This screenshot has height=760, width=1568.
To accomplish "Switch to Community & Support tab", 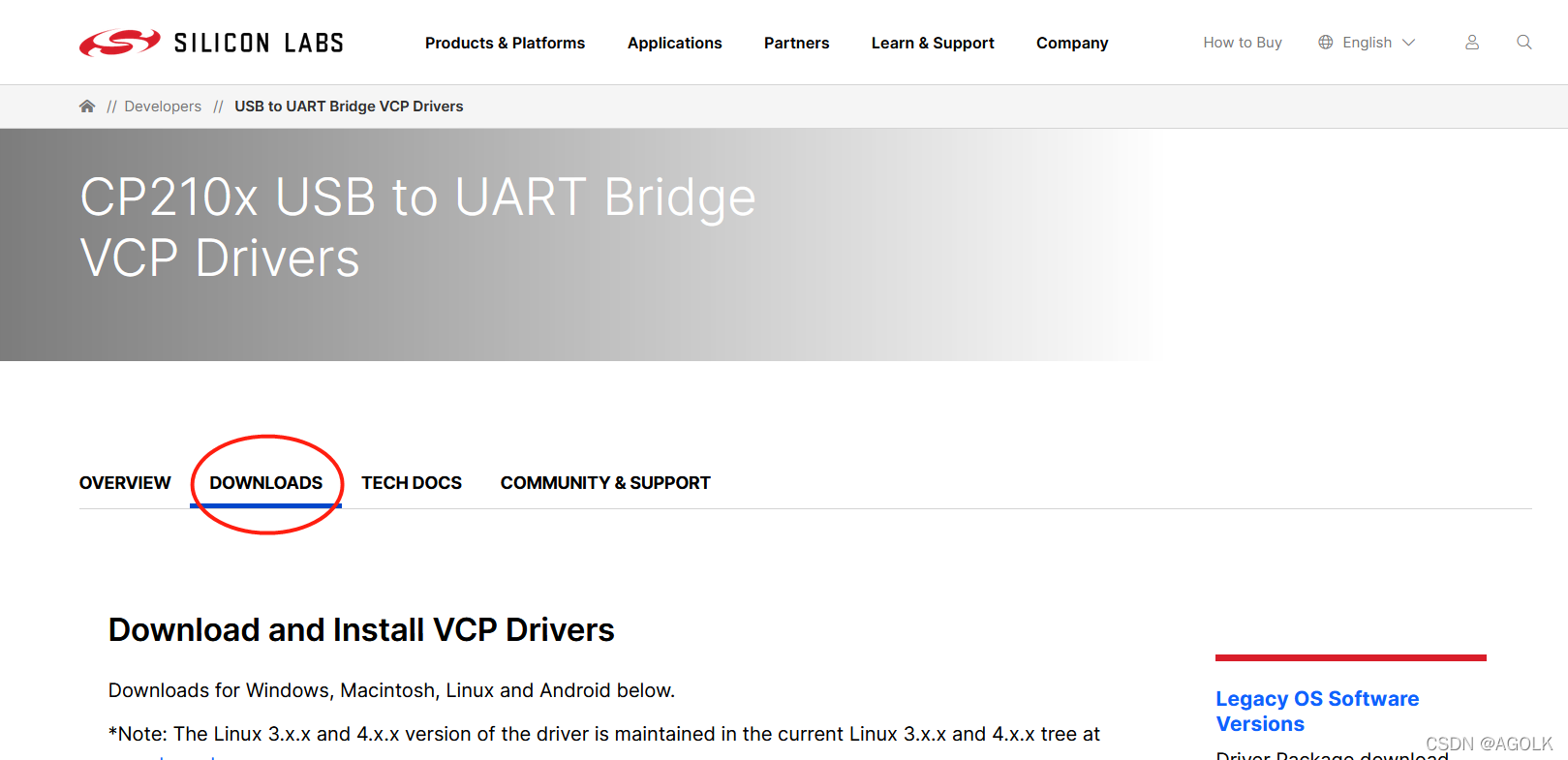I will (605, 483).
